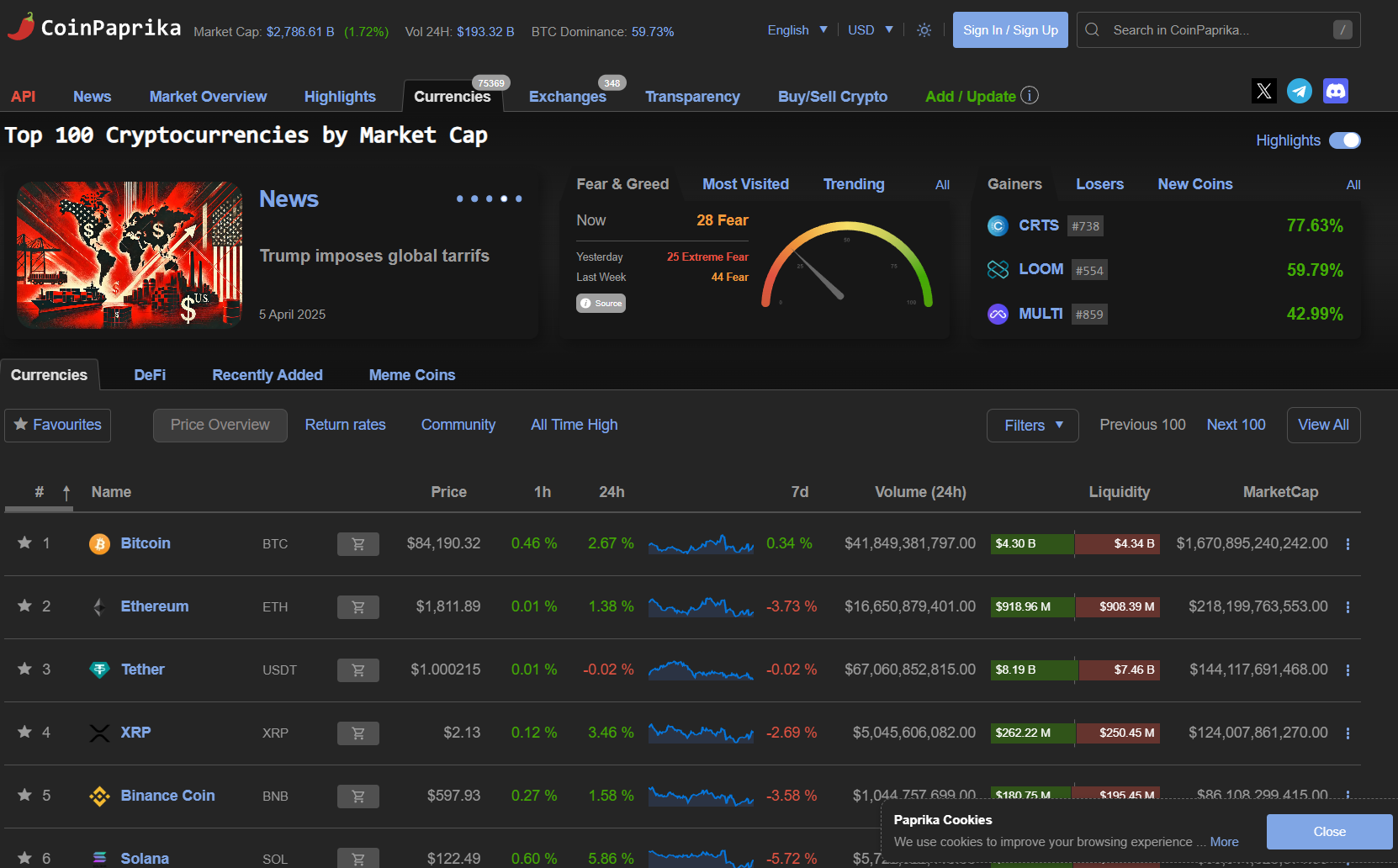Click the XRP coin logo

[x=99, y=733]
